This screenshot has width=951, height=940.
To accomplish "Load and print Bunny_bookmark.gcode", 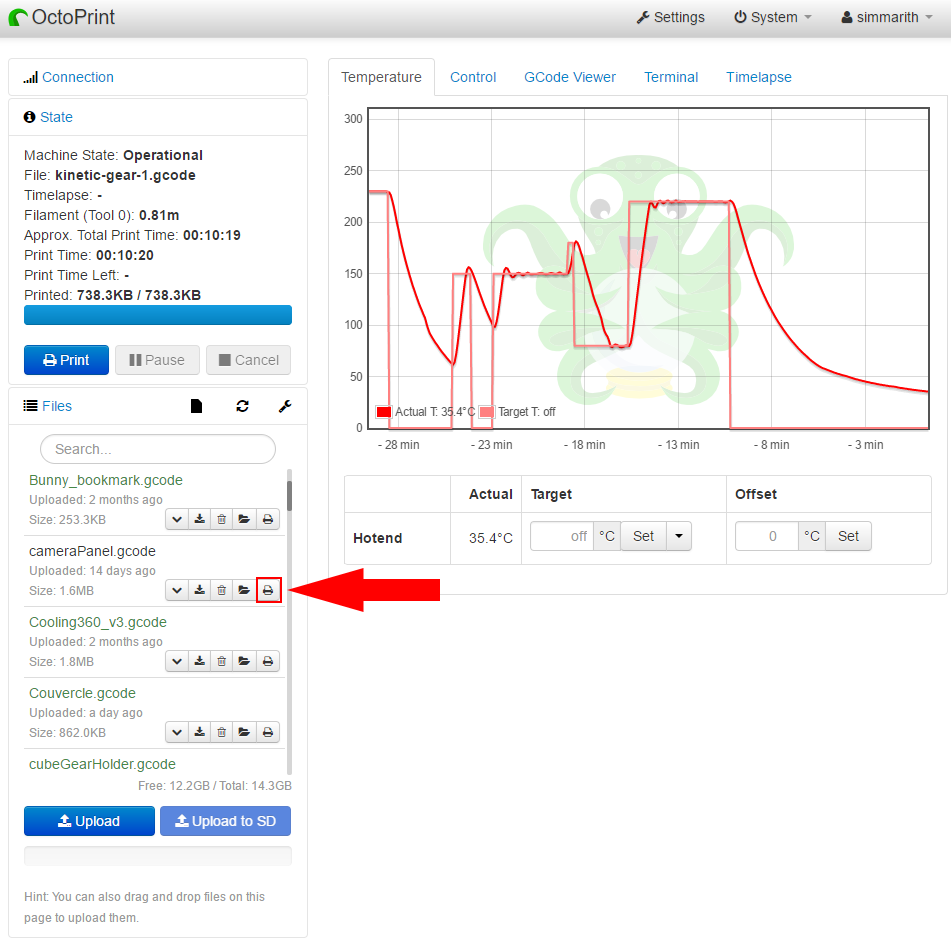I will click(x=268, y=520).
